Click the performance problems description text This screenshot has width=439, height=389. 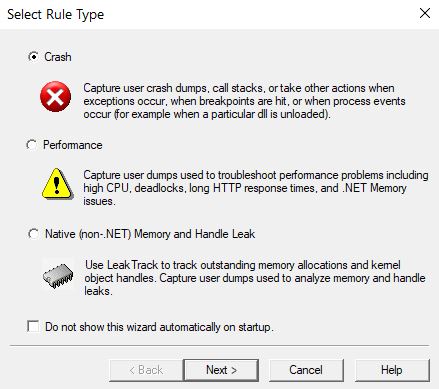pyautogui.click(x=256, y=188)
